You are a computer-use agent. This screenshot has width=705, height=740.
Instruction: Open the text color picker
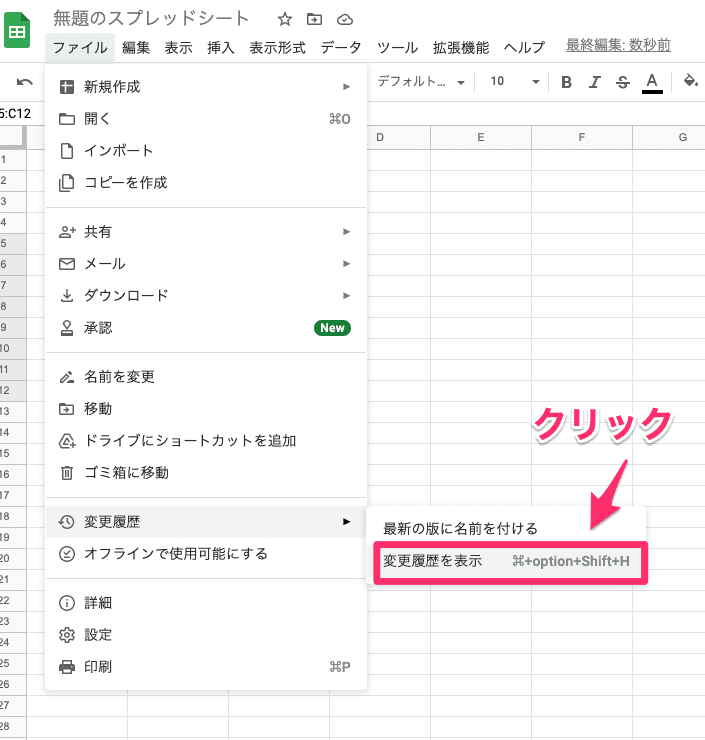point(652,82)
